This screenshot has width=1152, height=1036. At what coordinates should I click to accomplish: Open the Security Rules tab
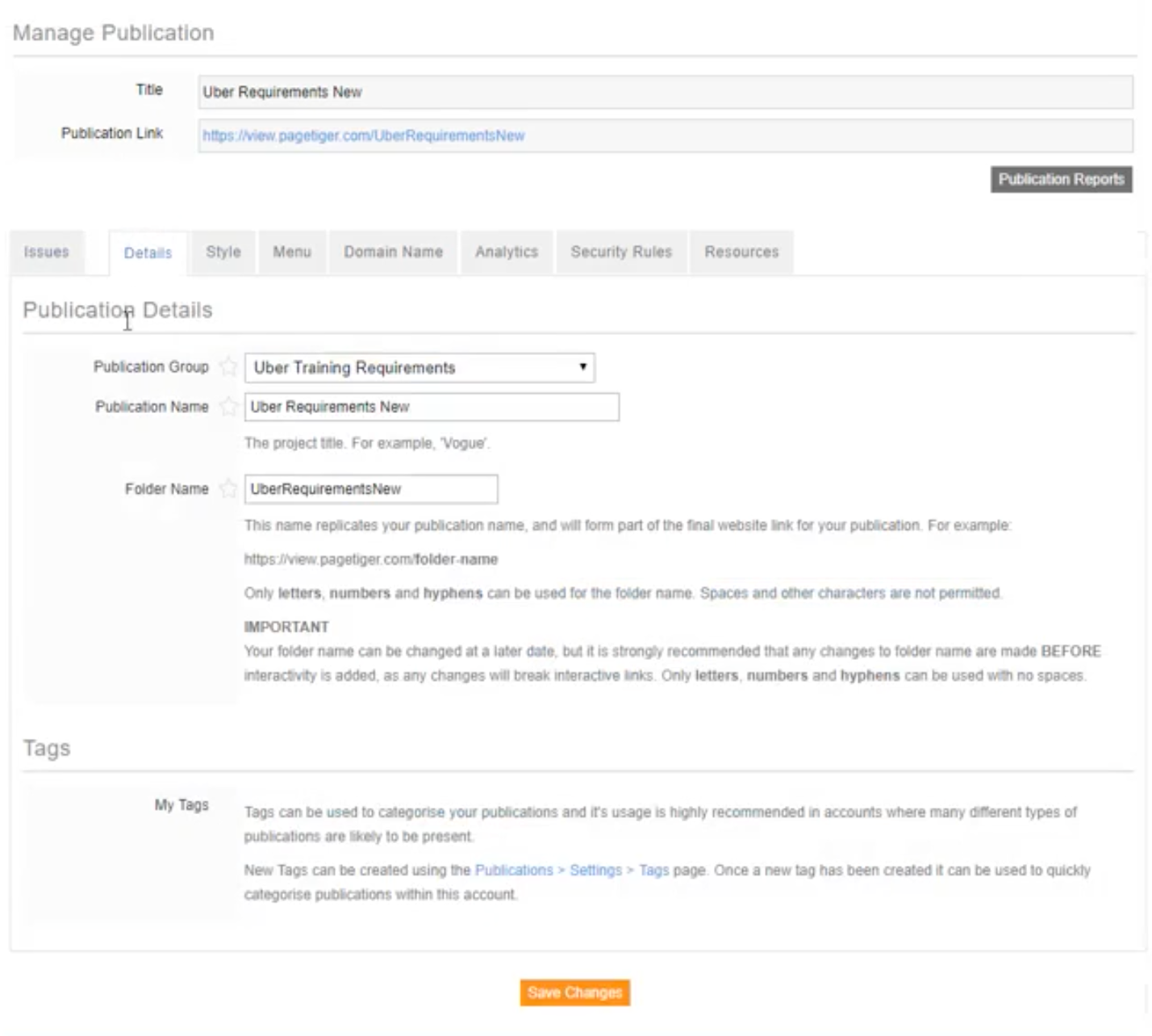click(621, 252)
